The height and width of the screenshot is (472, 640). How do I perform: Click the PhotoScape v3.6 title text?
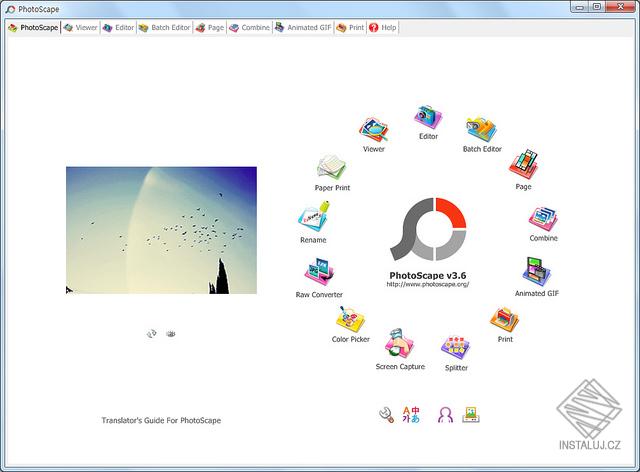click(428, 276)
